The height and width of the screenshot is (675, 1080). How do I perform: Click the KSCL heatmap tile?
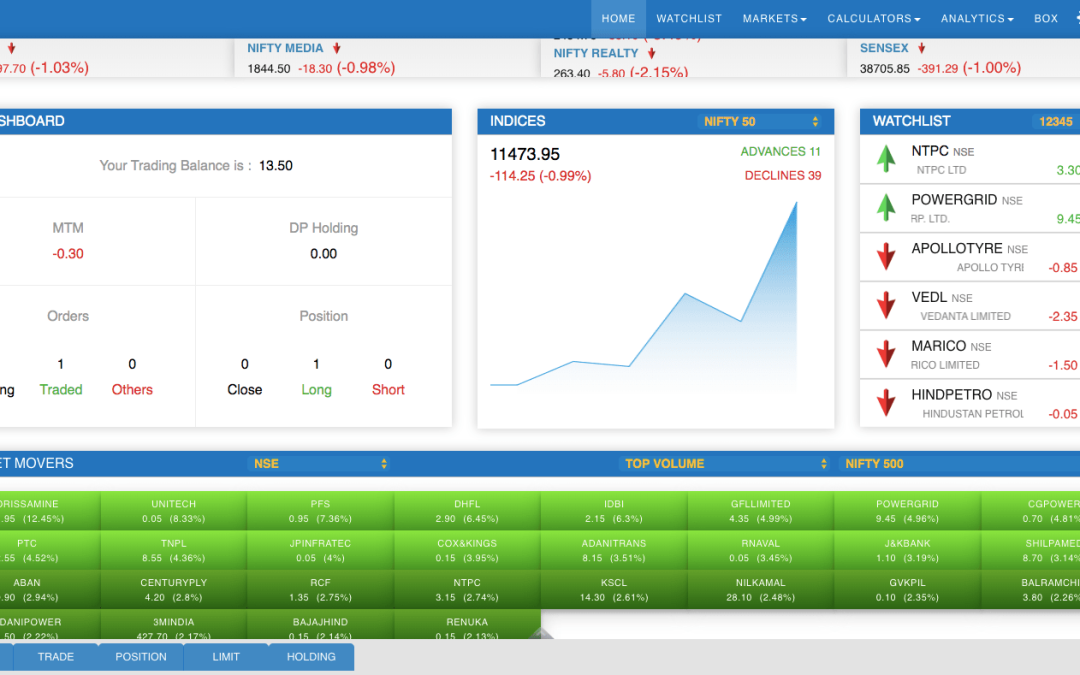tap(614, 590)
